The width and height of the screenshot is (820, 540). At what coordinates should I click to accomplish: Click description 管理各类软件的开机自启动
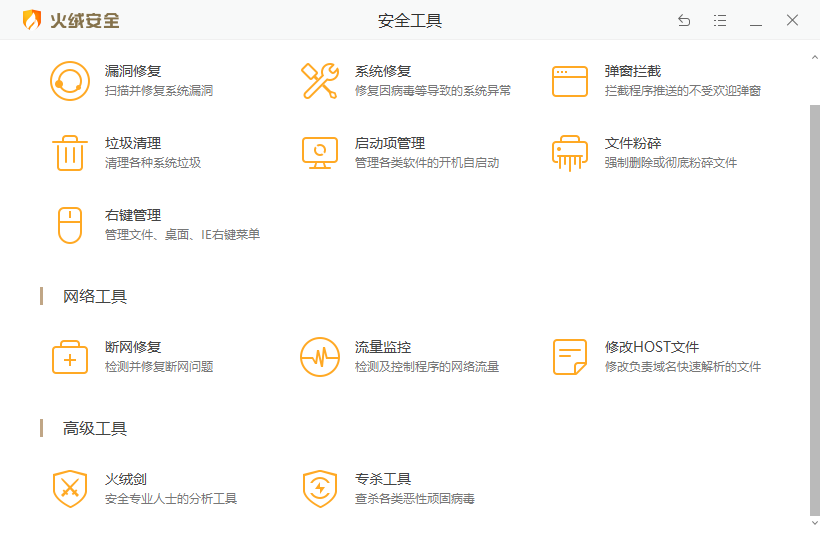point(427,163)
